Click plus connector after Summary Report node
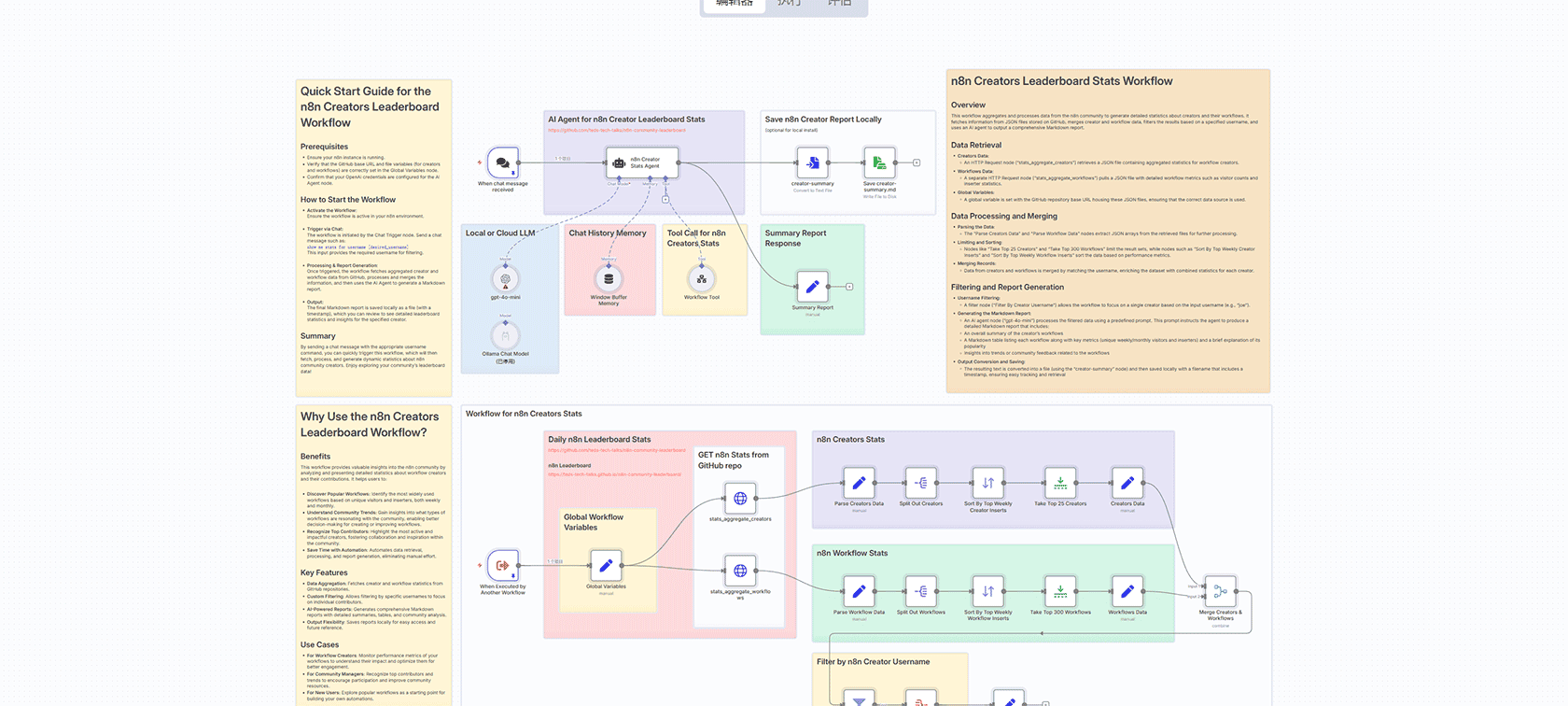 click(849, 287)
